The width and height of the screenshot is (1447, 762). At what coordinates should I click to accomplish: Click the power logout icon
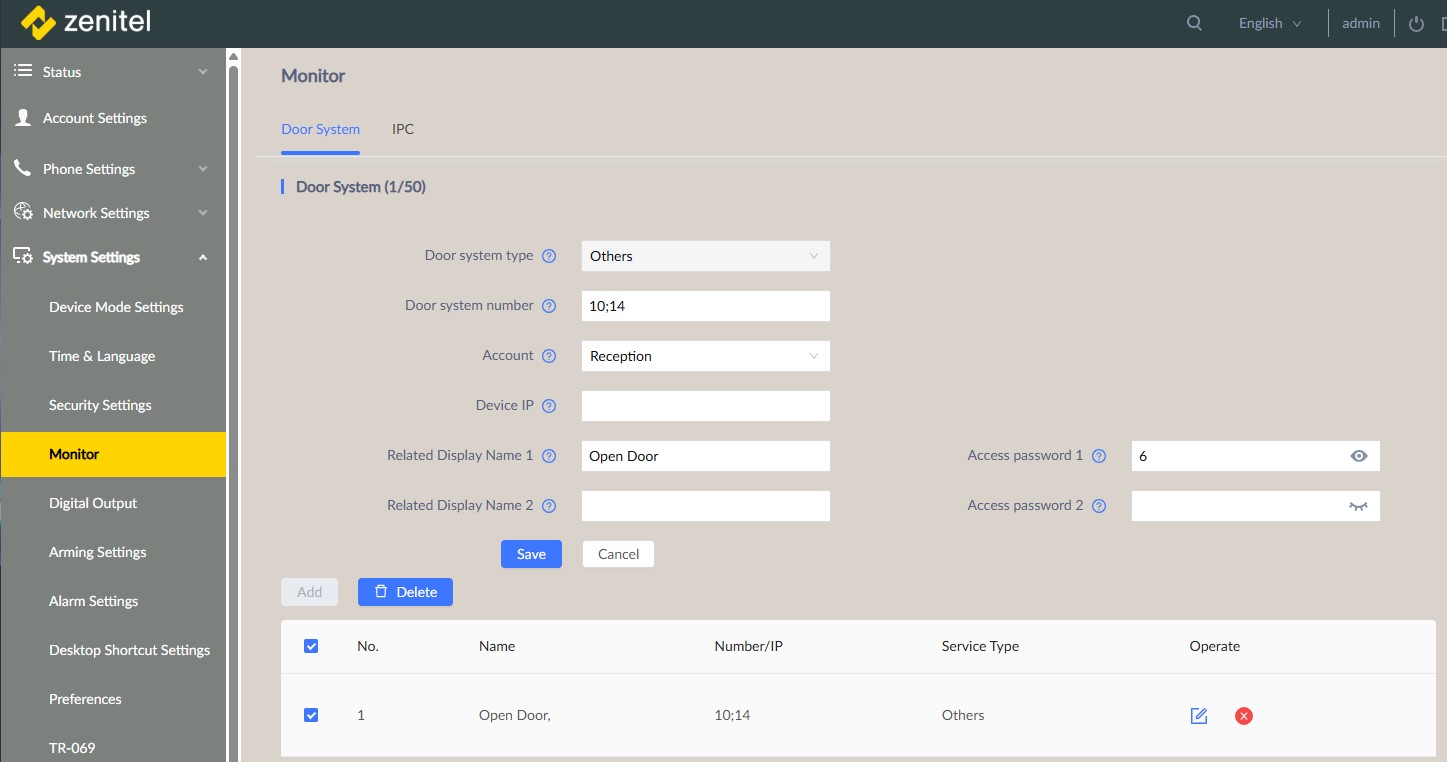tap(1416, 24)
